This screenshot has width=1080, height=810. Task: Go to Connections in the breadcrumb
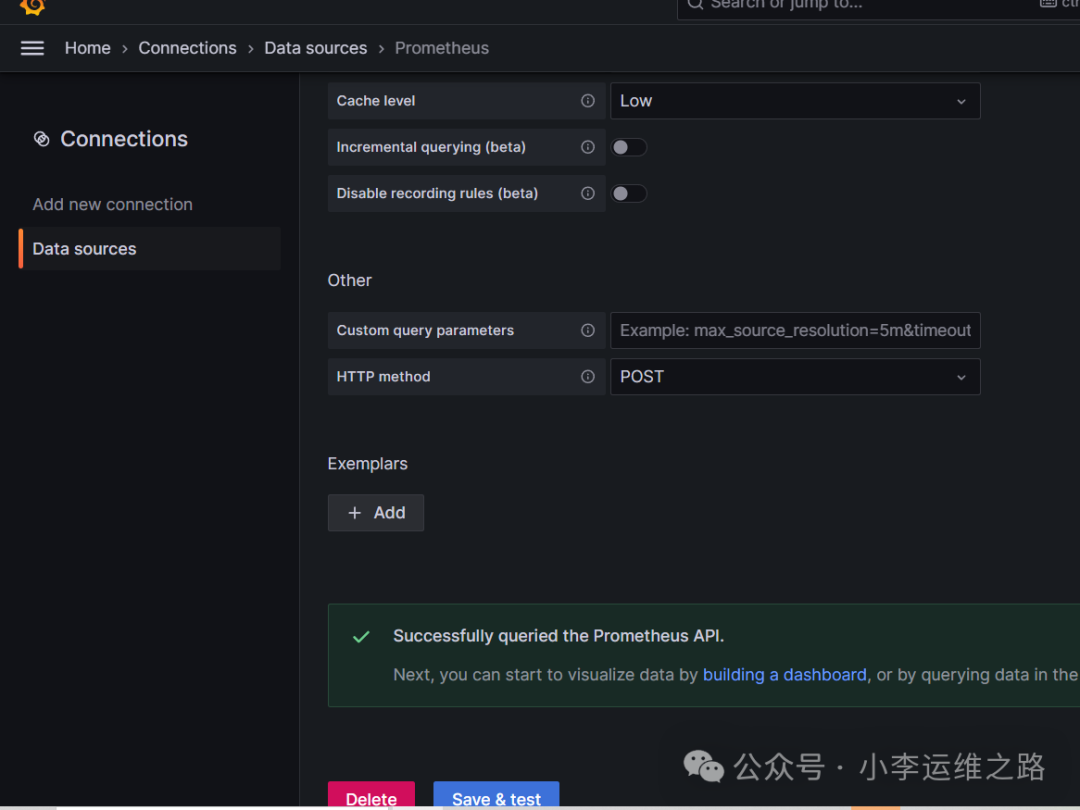(187, 48)
